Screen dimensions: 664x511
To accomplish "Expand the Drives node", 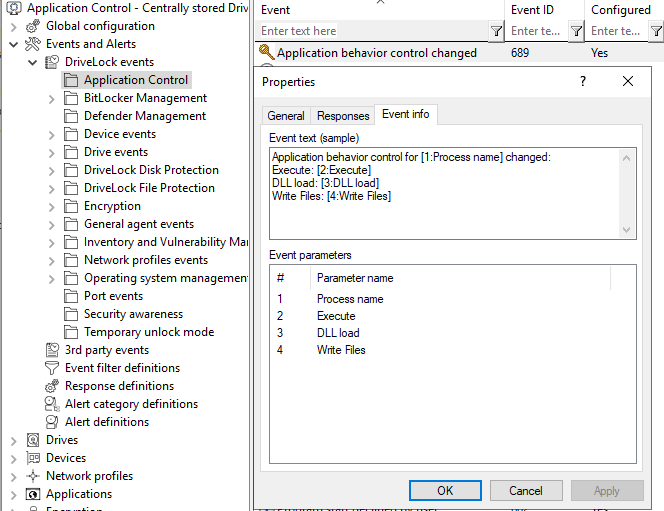I will [x=14, y=441].
